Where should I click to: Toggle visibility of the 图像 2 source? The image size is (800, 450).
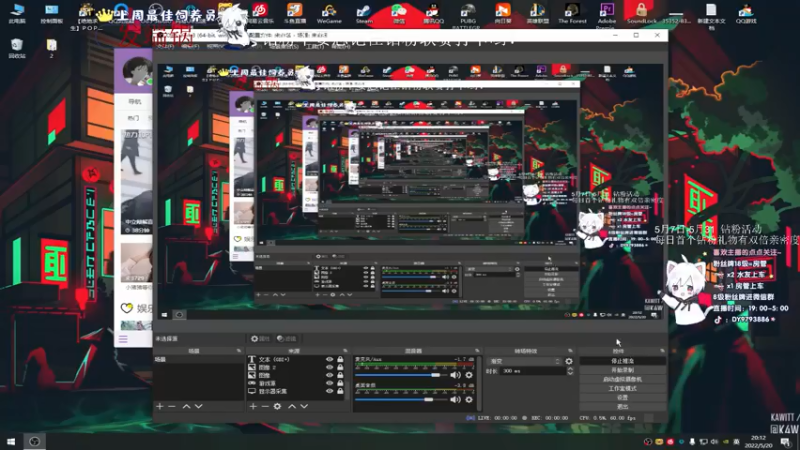(x=329, y=367)
